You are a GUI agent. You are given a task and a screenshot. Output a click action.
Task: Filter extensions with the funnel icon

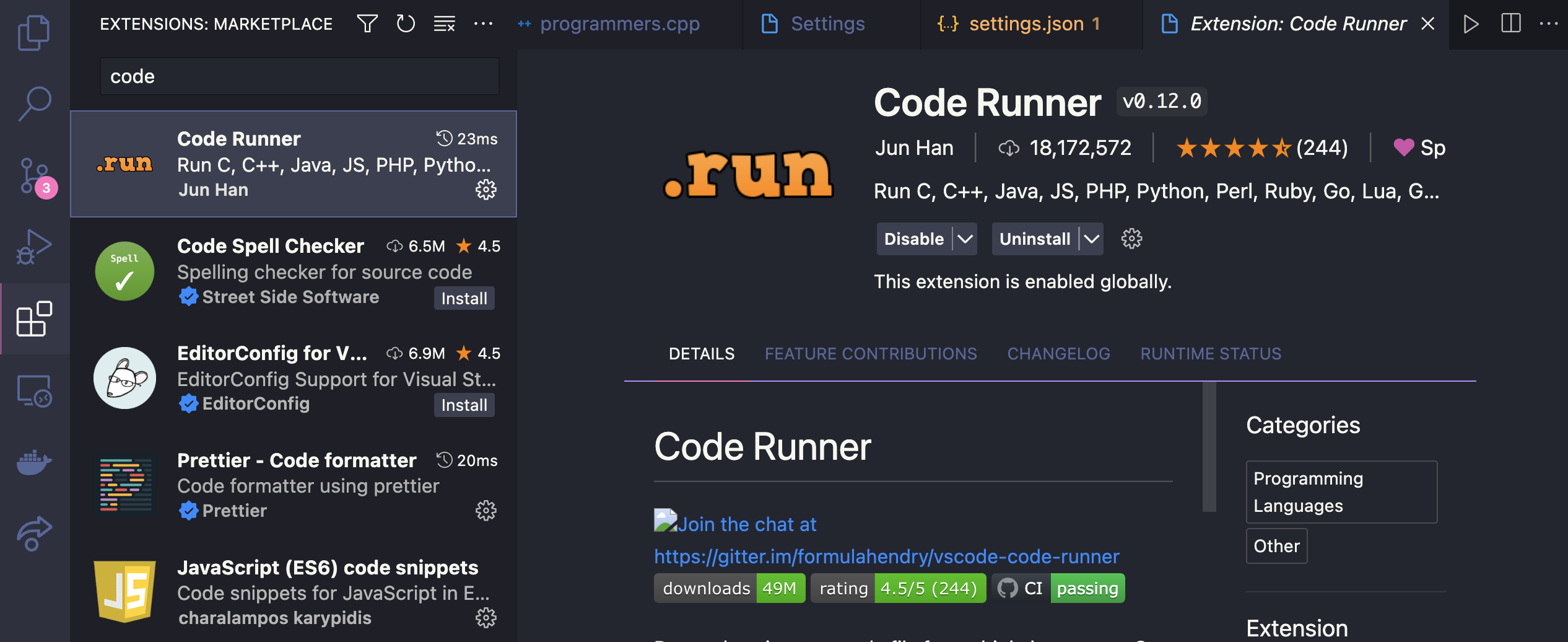(367, 24)
